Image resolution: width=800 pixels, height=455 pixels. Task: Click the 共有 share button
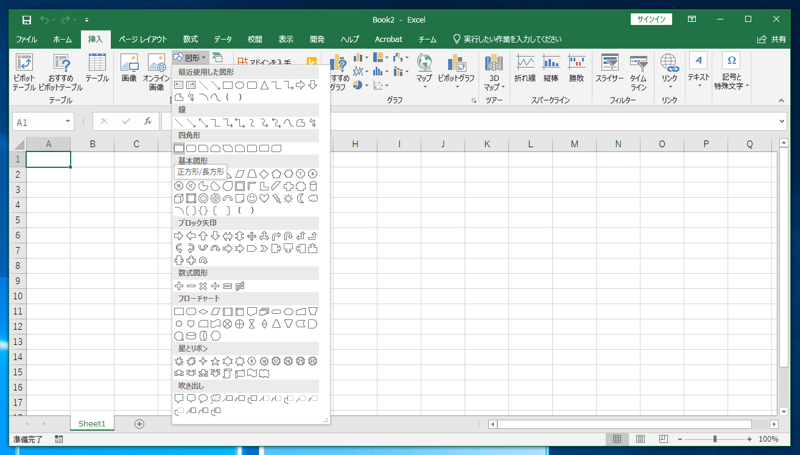point(771,39)
